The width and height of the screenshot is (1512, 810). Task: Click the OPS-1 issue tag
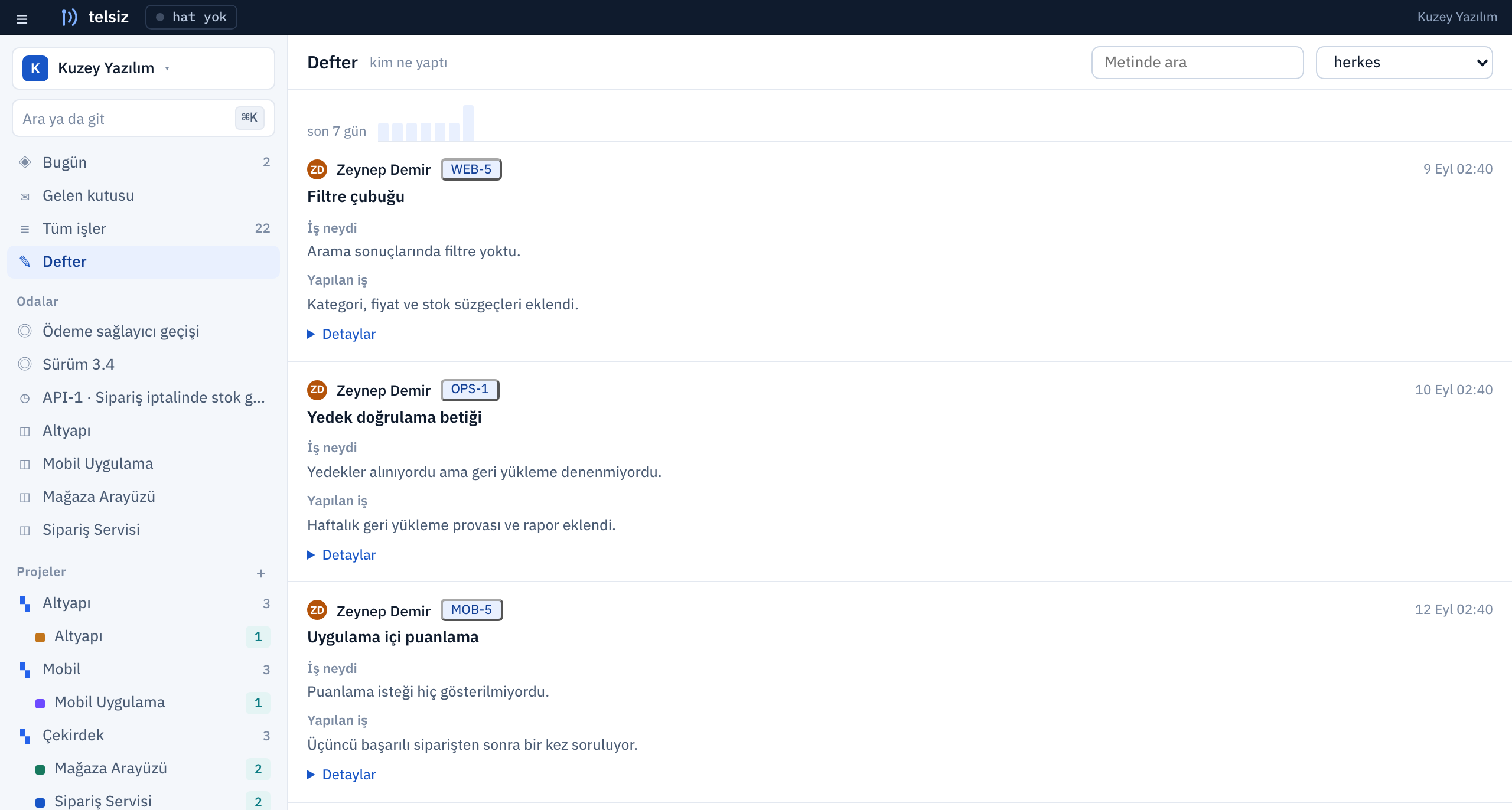point(470,390)
